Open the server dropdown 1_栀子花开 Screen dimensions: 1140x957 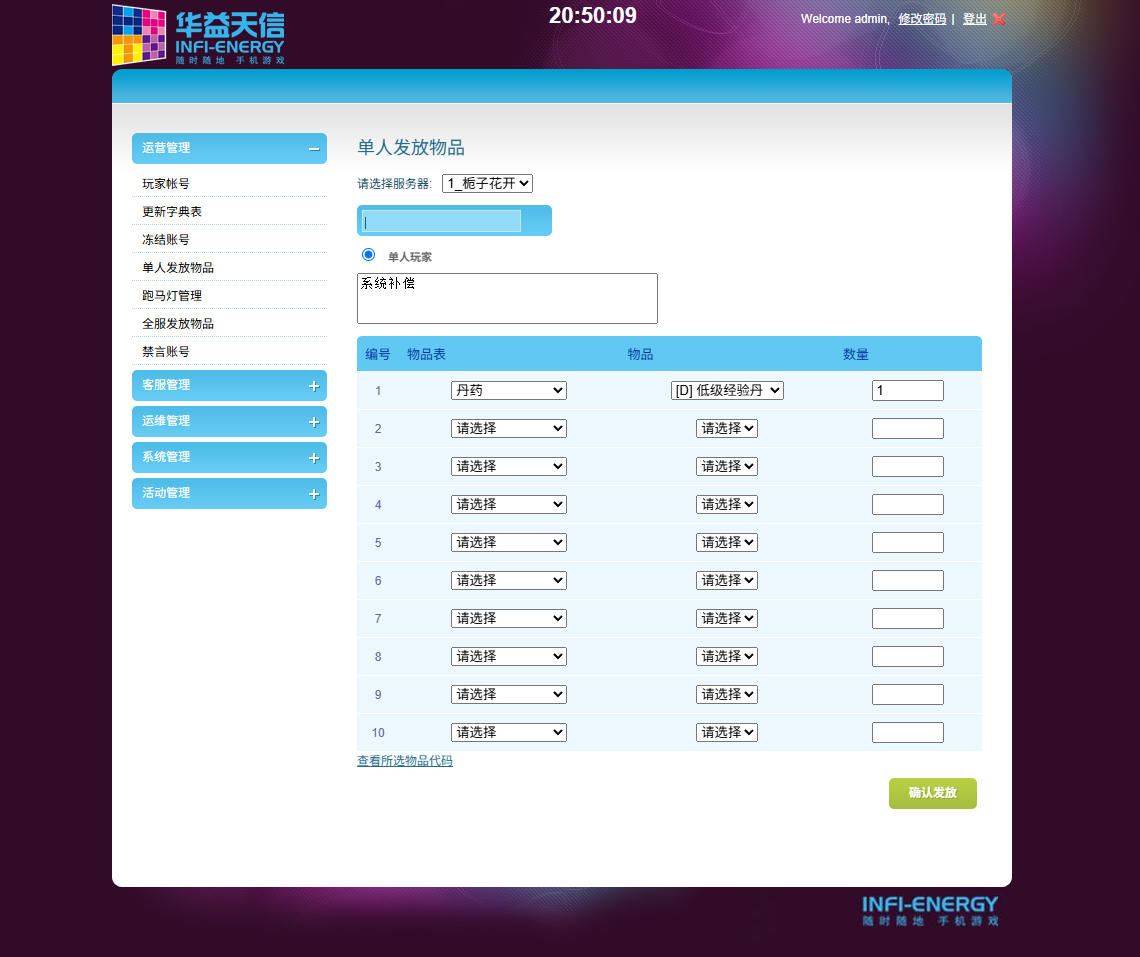click(x=487, y=183)
